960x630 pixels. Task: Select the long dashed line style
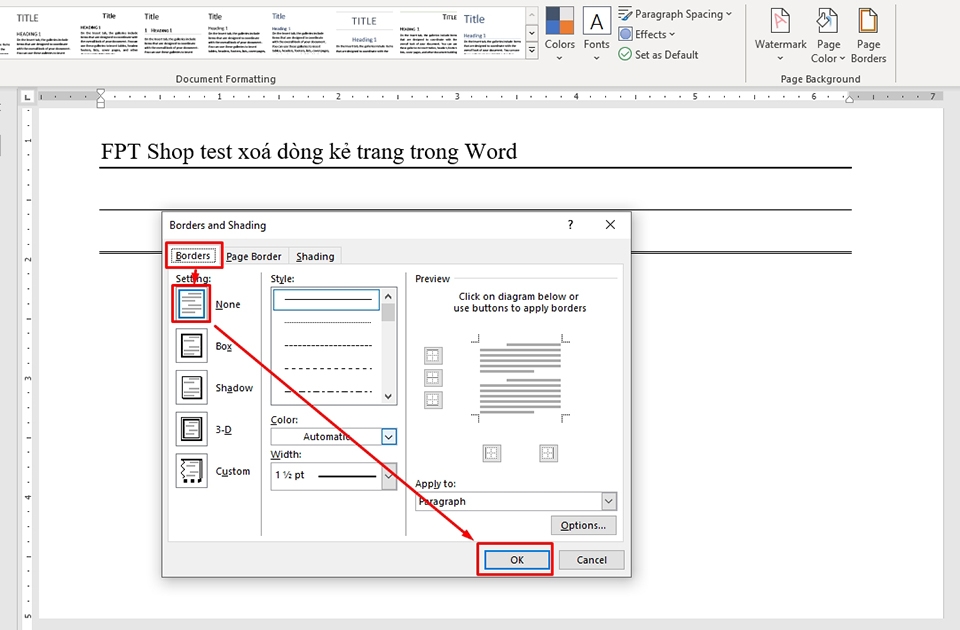pyautogui.click(x=328, y=369)
